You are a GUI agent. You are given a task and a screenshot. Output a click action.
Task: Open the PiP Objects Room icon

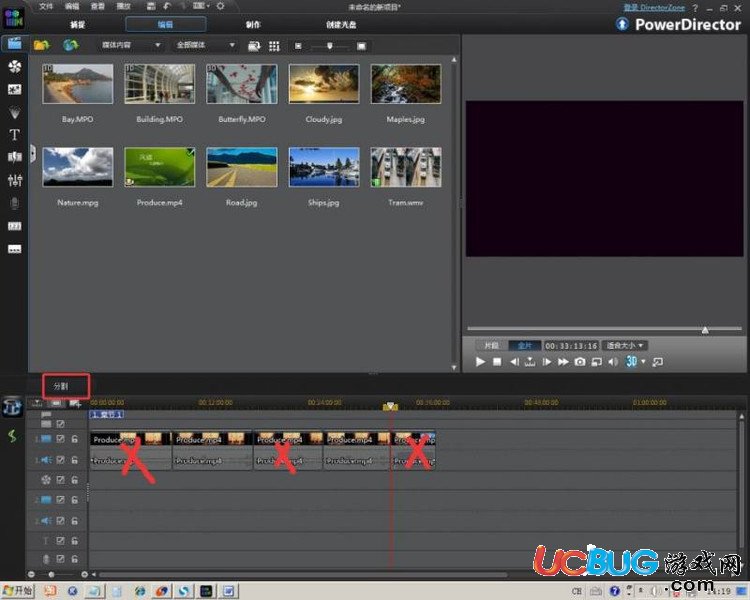[x=14, y=89]
